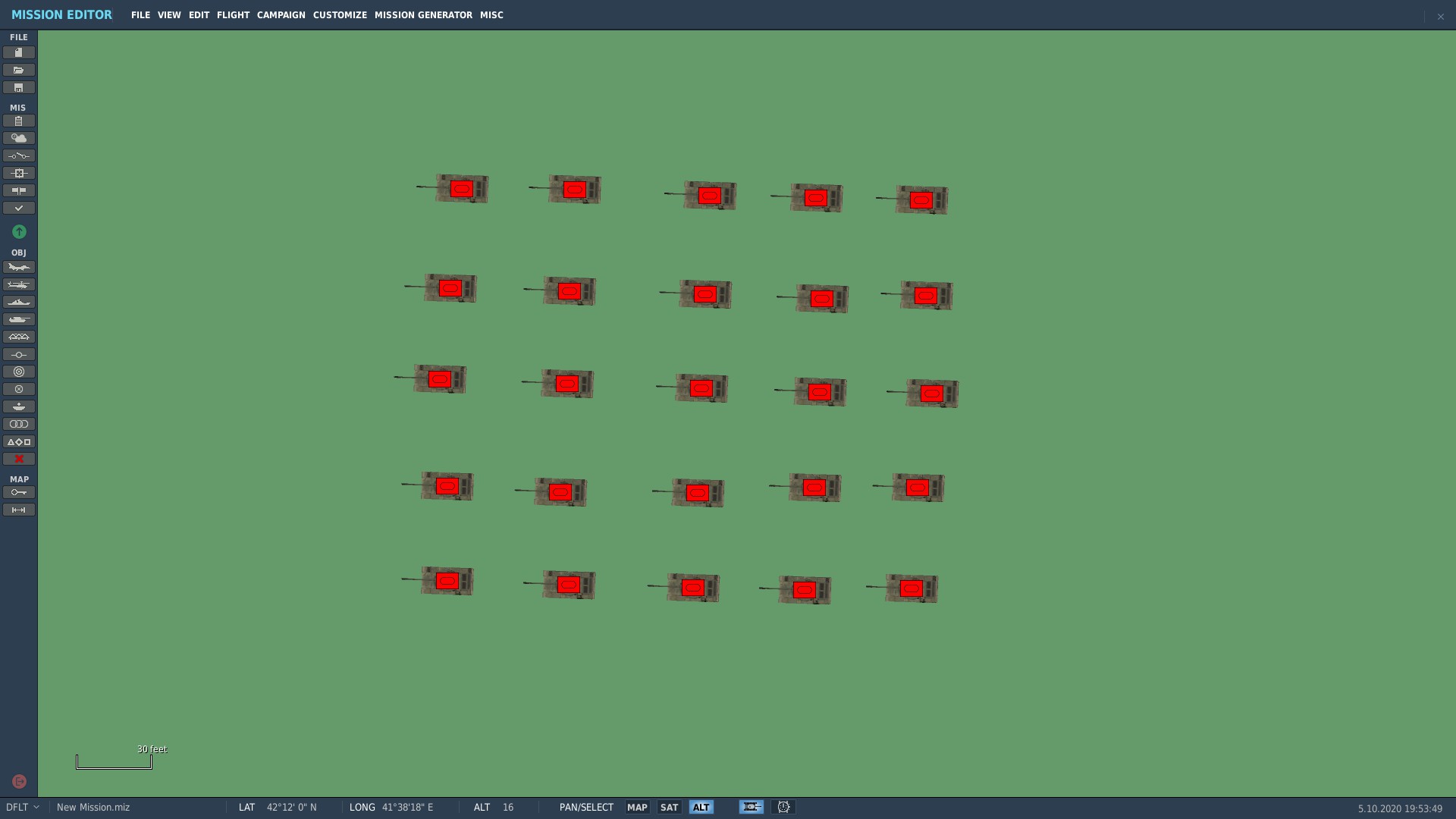The width and height of the screenshot is (1456, 819).
Task: Select the ground vehicle tank tool
Action: click(19, 319)
